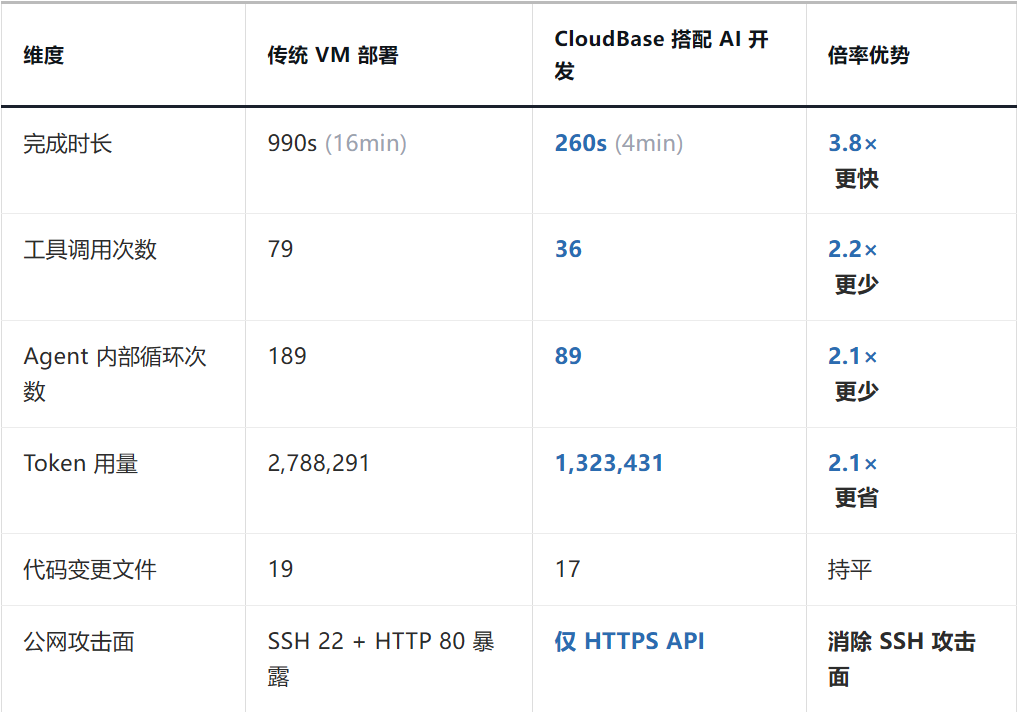
Task: Select the 2,788,291 token value
Action: click(318, 463)
